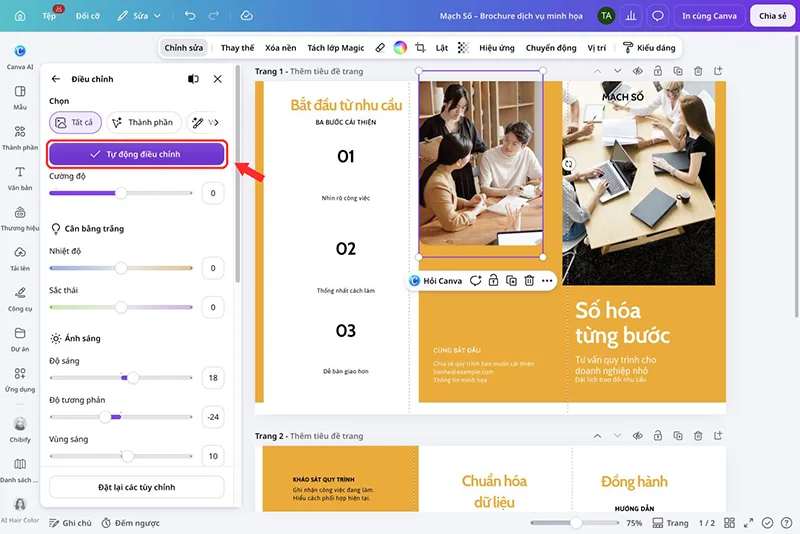Hide Trang 1 with eye icon
The width and height of the screenshot is (800, 534).
tap(637, 71)
